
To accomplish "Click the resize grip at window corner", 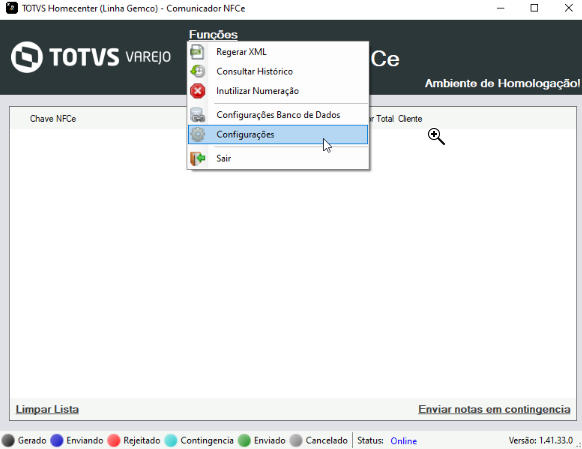I will 579,445.
